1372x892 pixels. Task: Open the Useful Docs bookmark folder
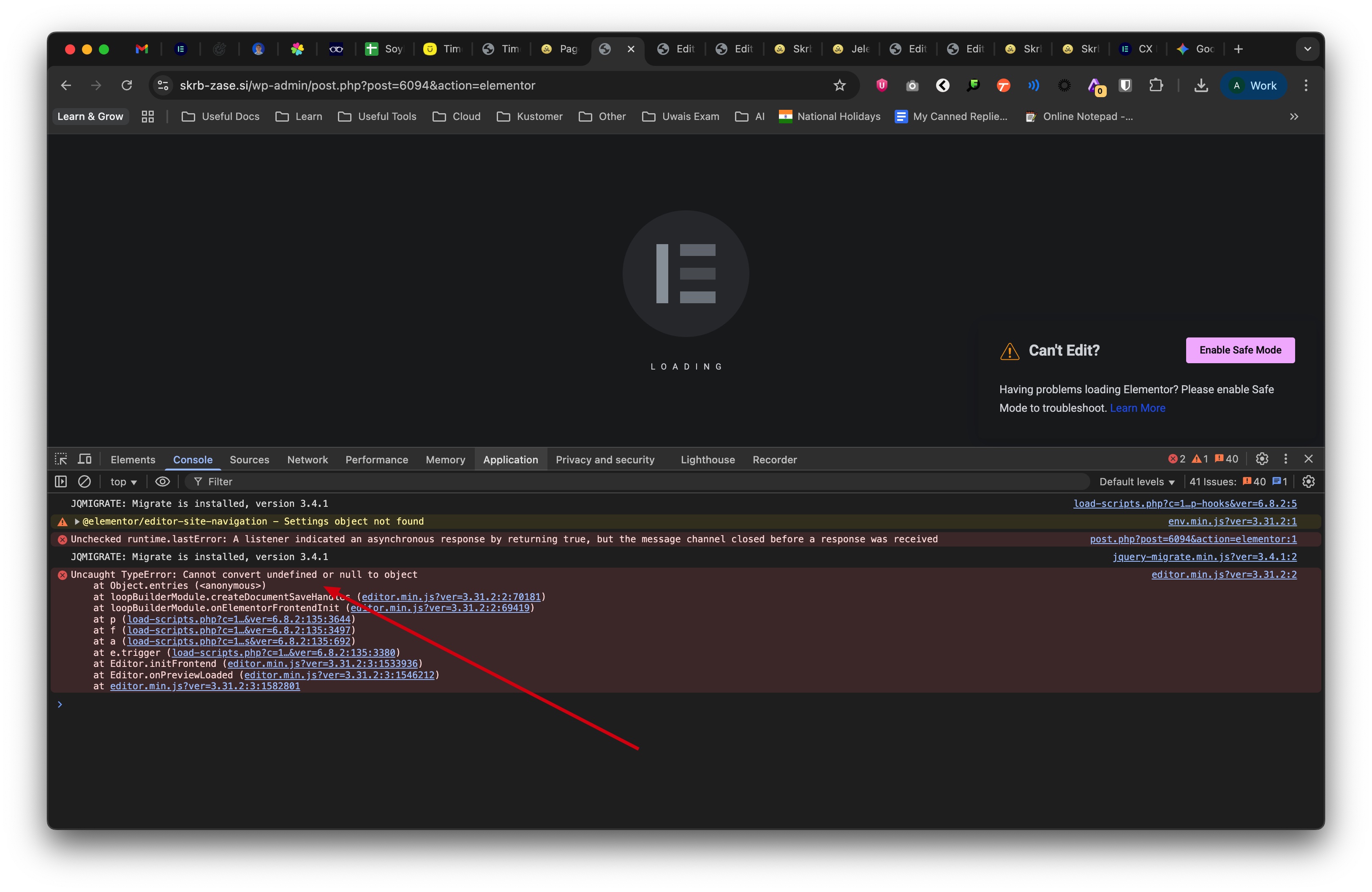click(x=221, y=117)
